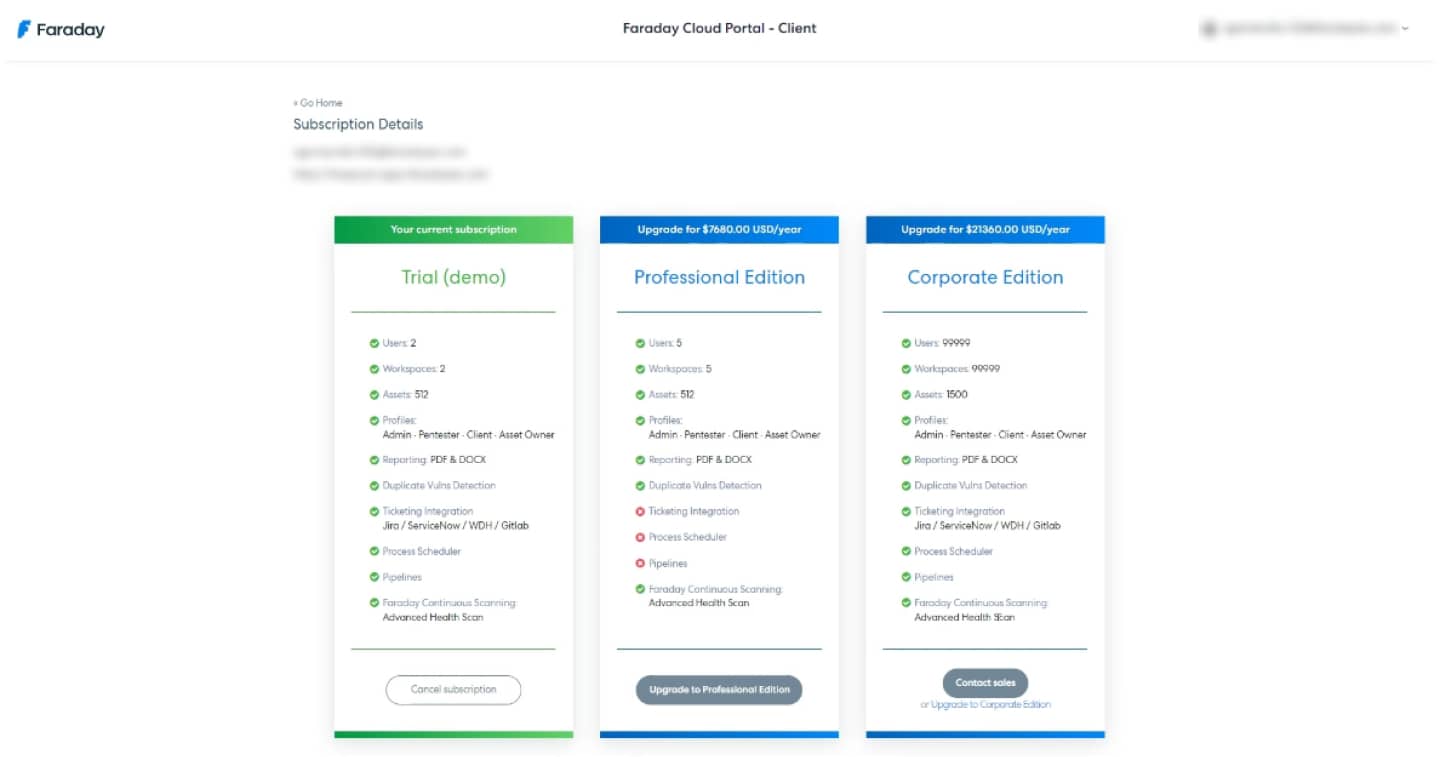This screenshot has height=757, width=1440.
Task: Open the user account dropdown
Action: (1404, 29)
